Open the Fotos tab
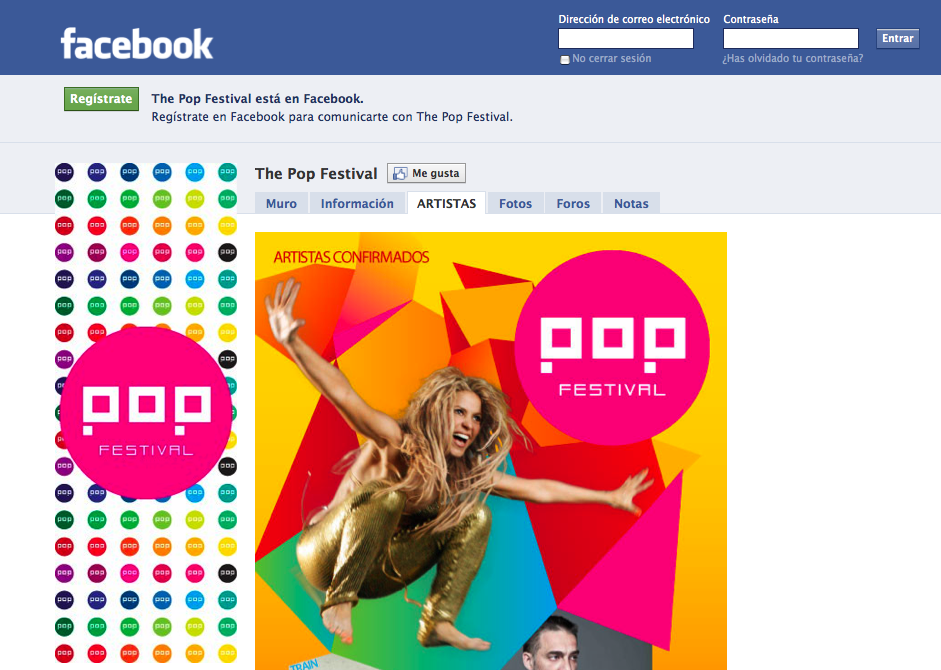This screenshot has width=941, height=670. pos(516,204)
